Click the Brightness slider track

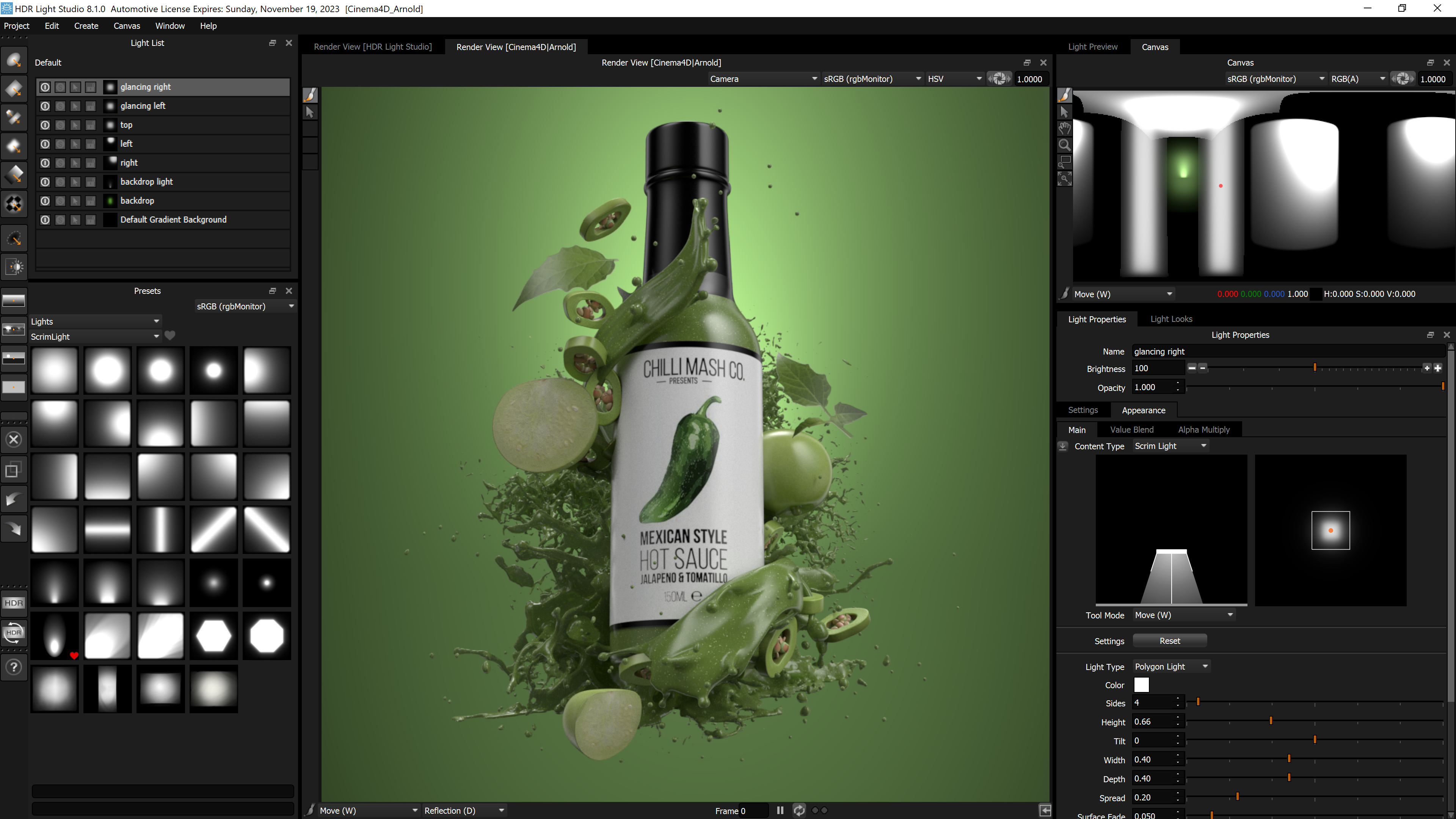tap(1315, 369)
